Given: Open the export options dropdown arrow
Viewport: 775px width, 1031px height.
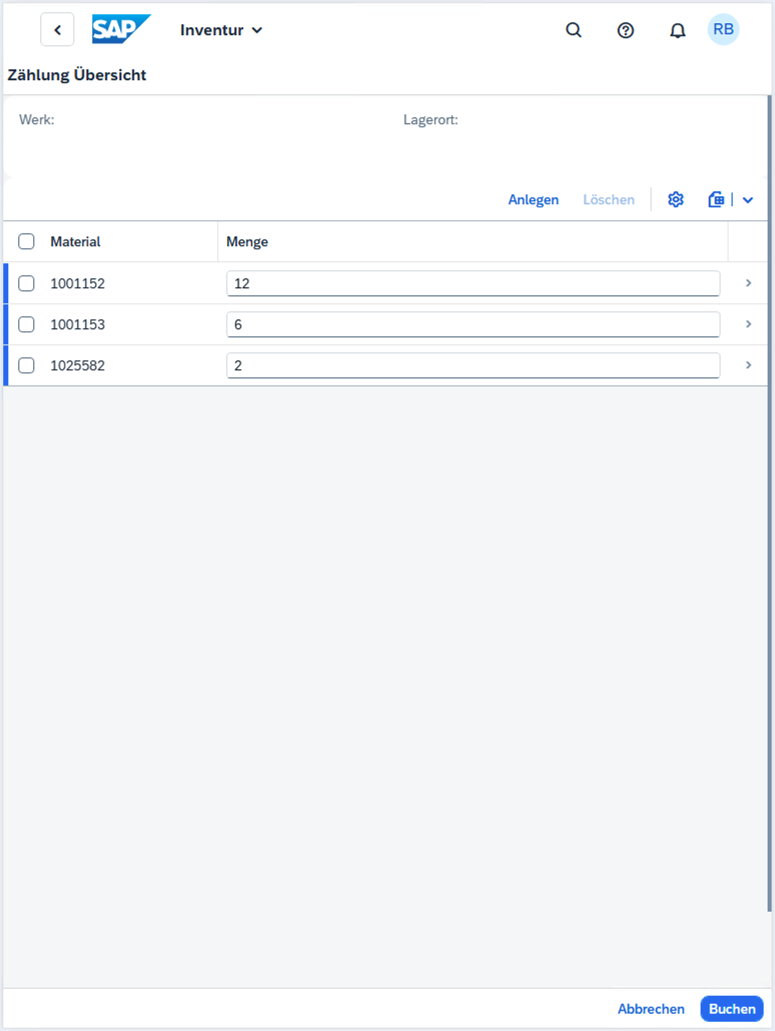Looking at the screenshot, I should [748, 200].
